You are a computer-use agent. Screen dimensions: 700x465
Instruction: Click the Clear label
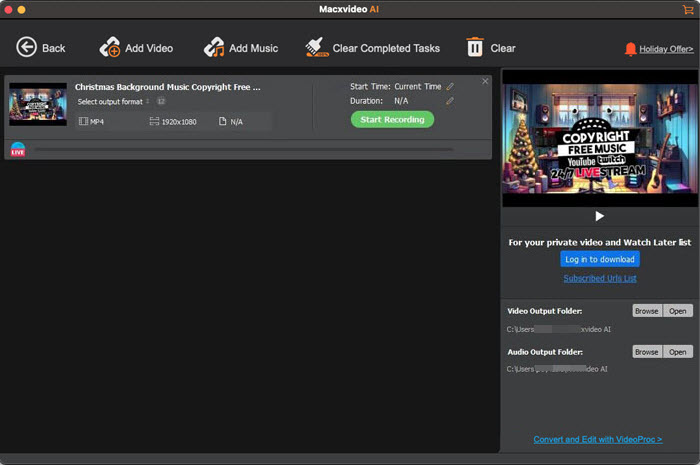click(x=503, y=48)
